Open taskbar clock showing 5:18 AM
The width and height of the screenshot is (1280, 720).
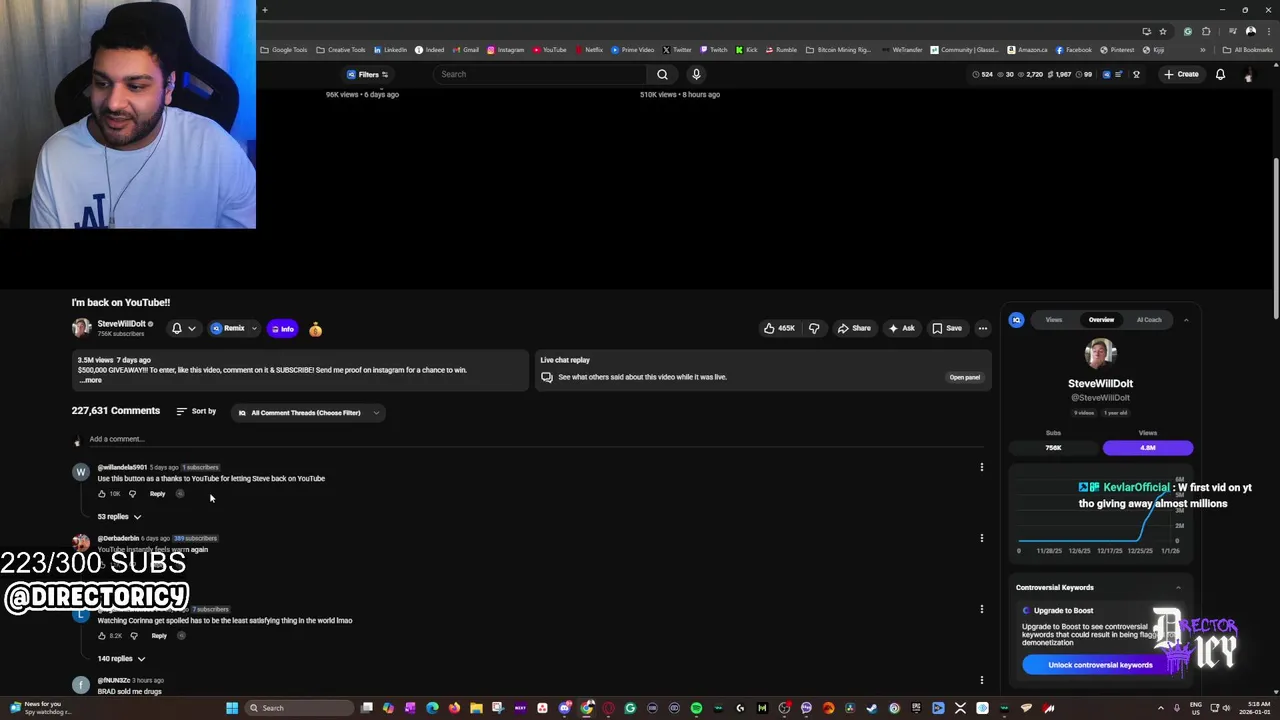pyautogui.click(x=1253, y=708)
